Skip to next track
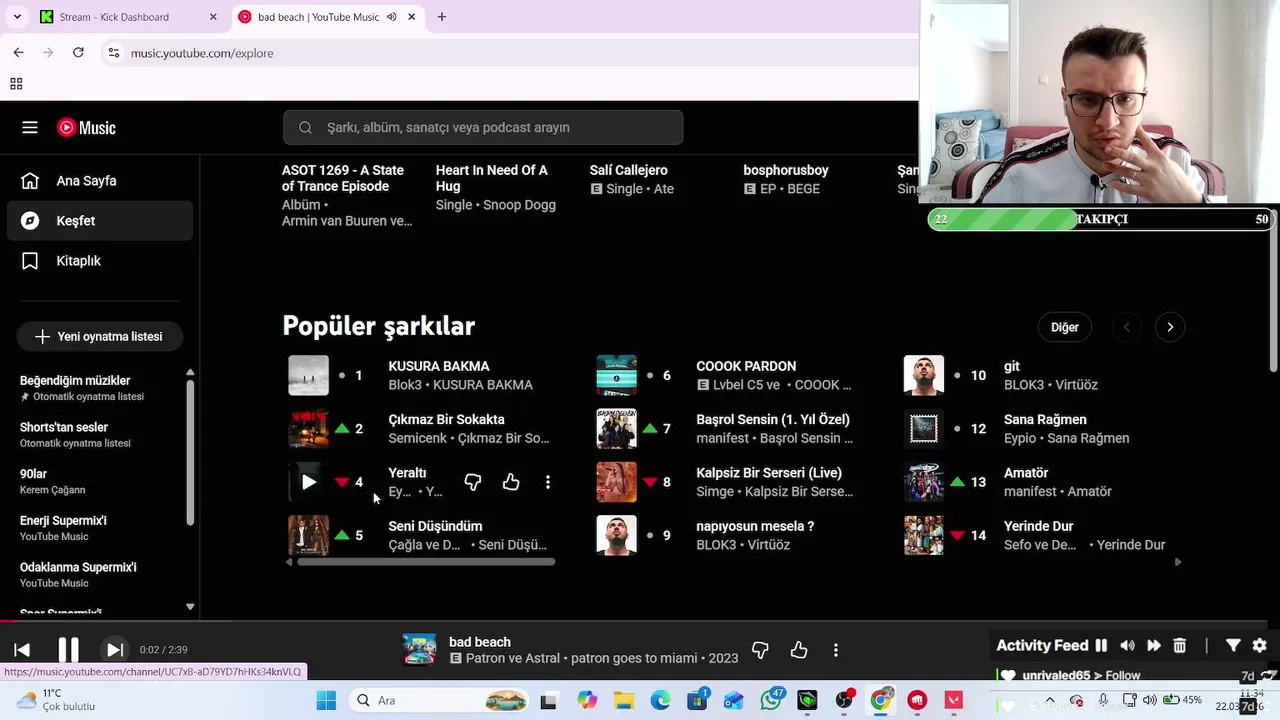Screen dimensions: 1280x720 tap(114, 650)
